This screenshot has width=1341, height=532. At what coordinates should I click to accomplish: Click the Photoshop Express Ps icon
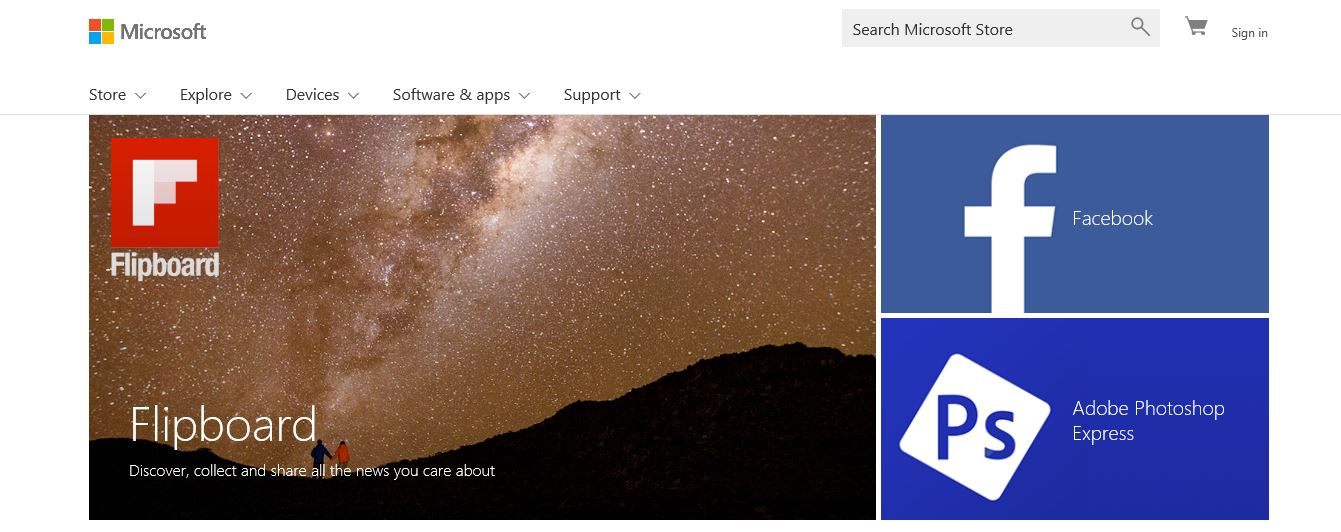click(974, 427)
